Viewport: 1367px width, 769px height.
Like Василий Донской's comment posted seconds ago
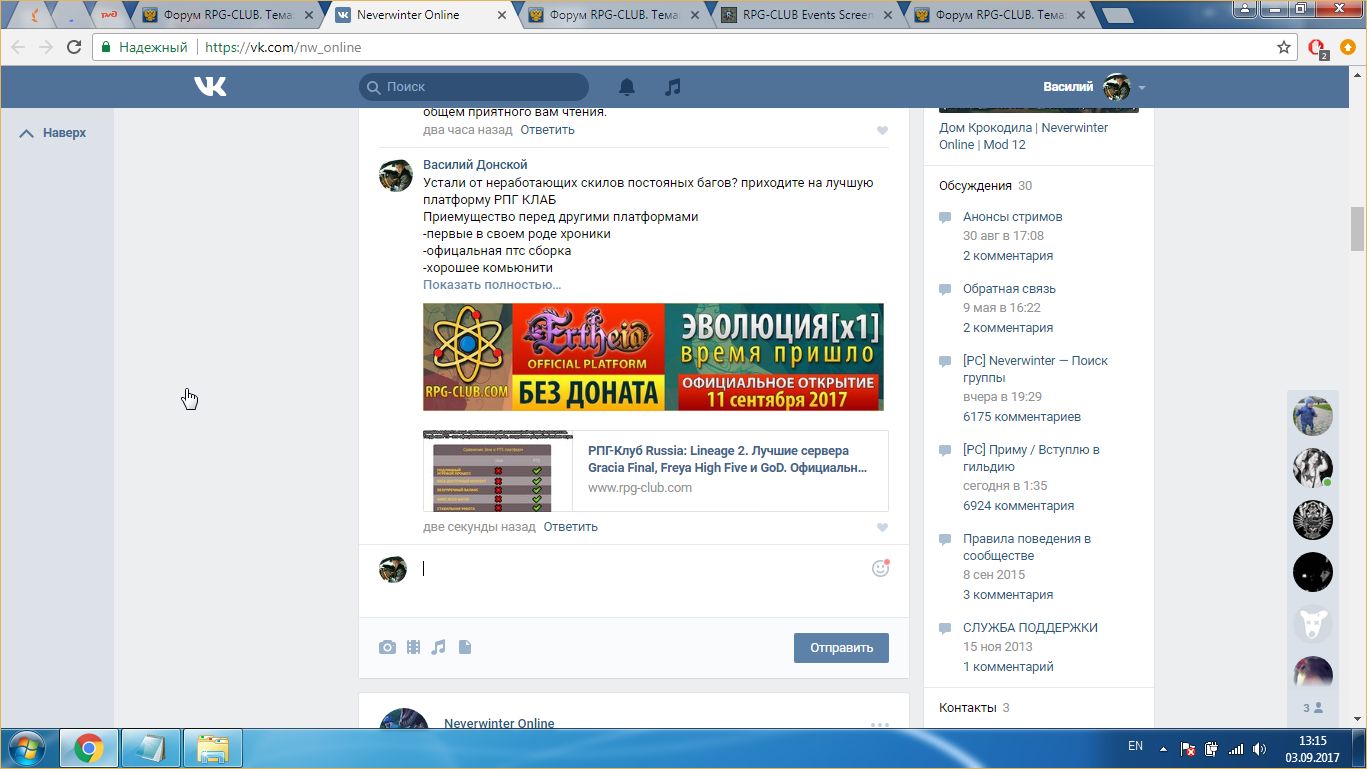tap(882, 528)
